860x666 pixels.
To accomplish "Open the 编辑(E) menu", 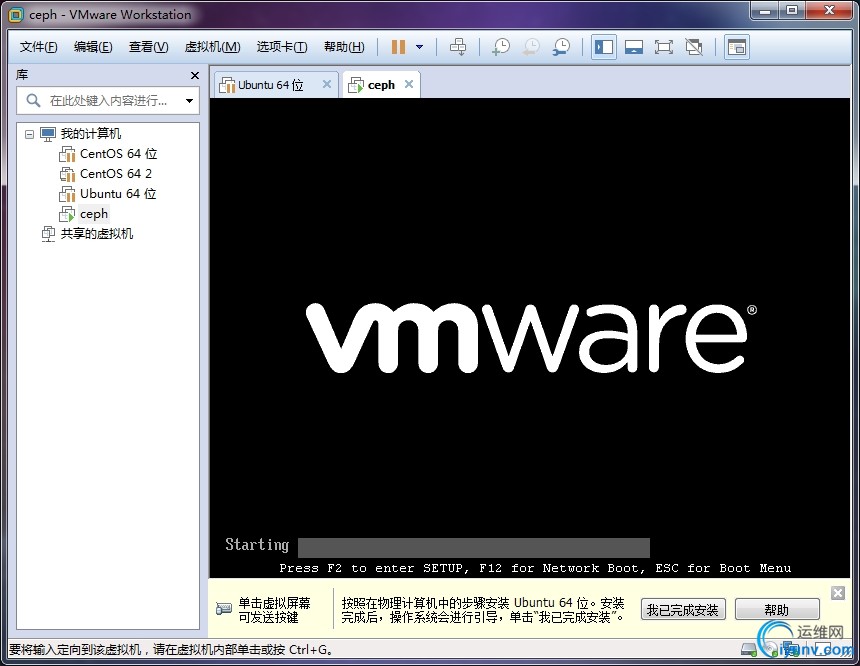I will 93,47.
